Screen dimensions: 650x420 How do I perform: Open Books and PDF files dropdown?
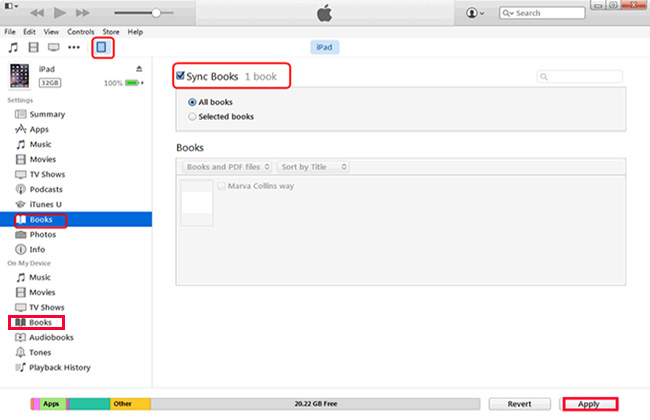[x=227, y=167]
